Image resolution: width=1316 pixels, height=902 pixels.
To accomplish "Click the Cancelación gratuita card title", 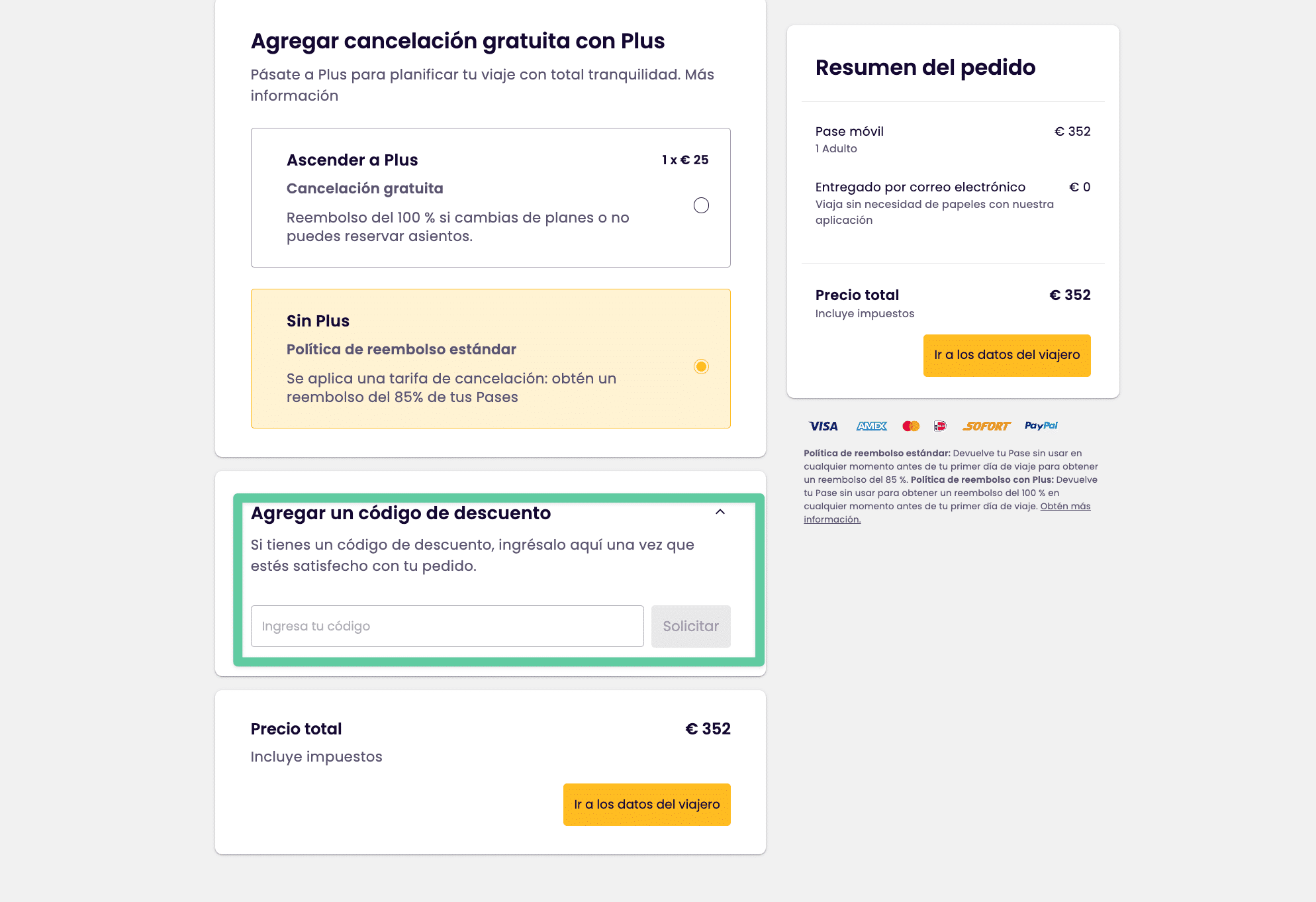I will 365,188.
